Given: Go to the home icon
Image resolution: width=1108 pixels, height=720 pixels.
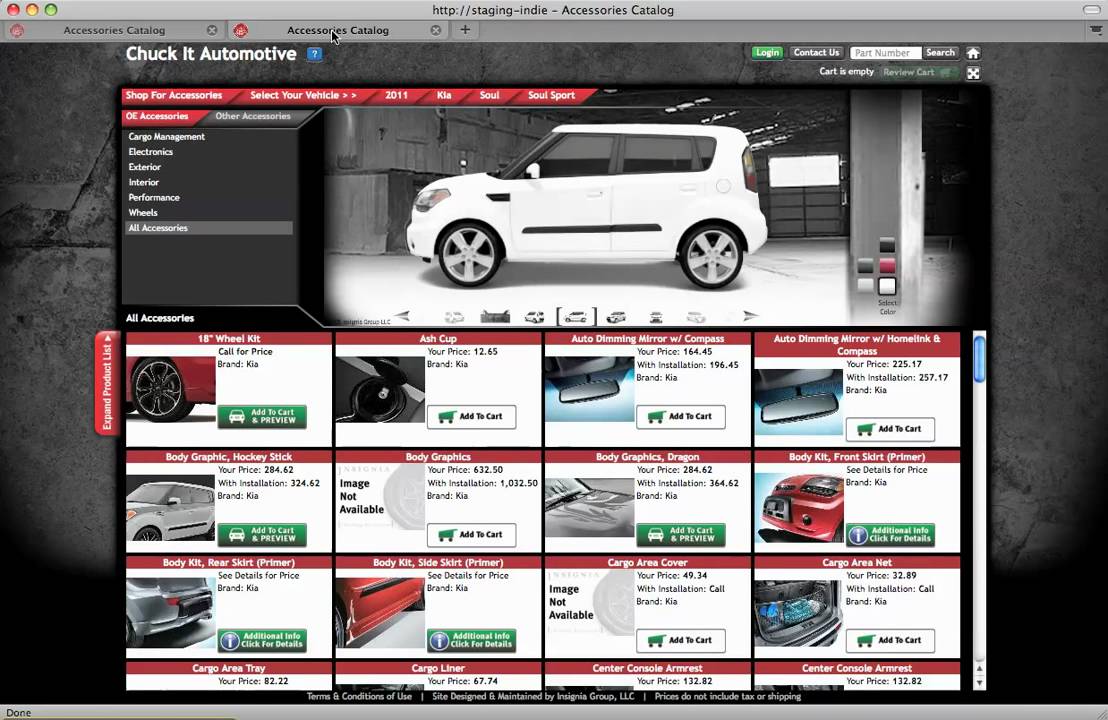Looking at the screenshot, I should click(x=973, y=53).
